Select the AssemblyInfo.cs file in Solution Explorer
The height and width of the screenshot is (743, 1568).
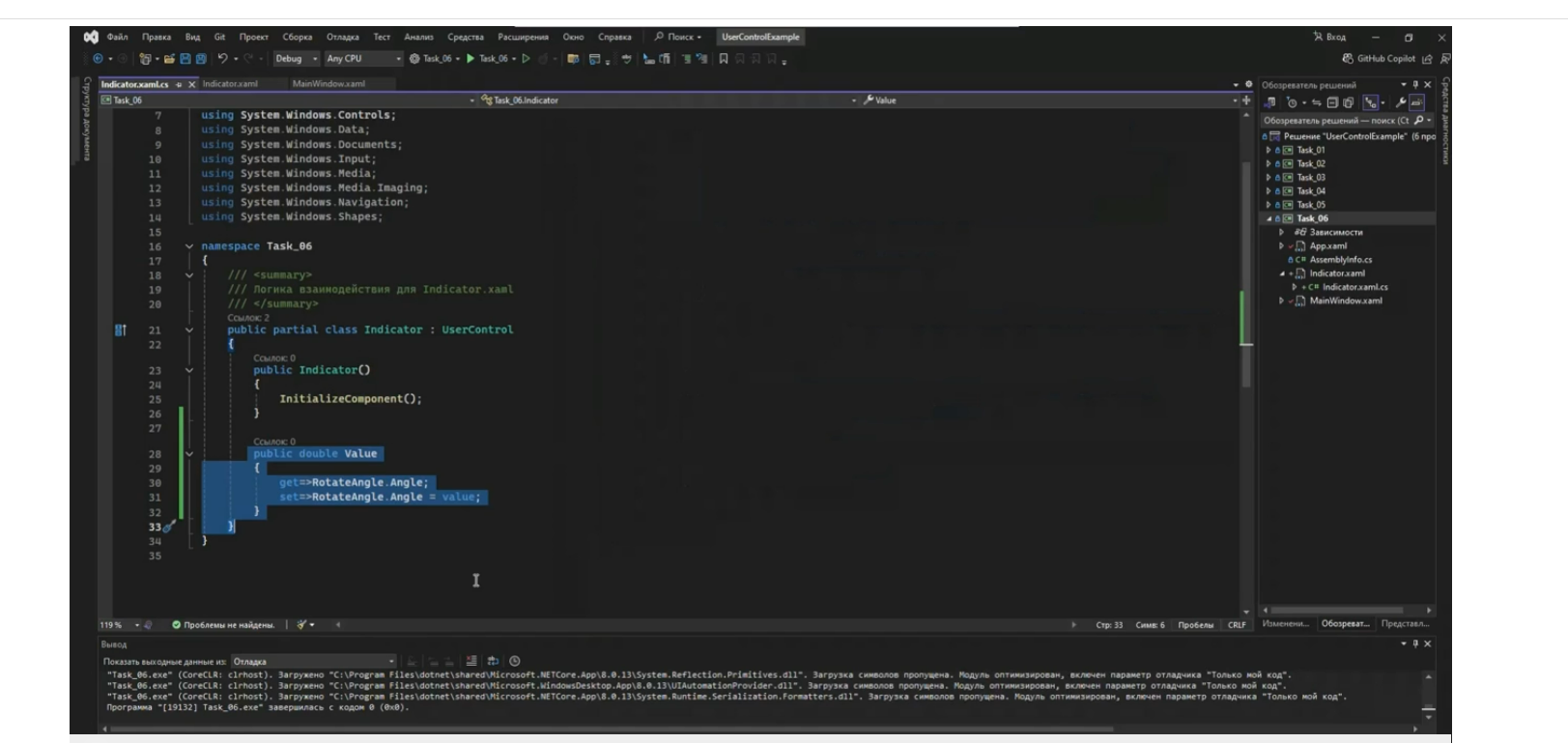tap(1340, 260)
